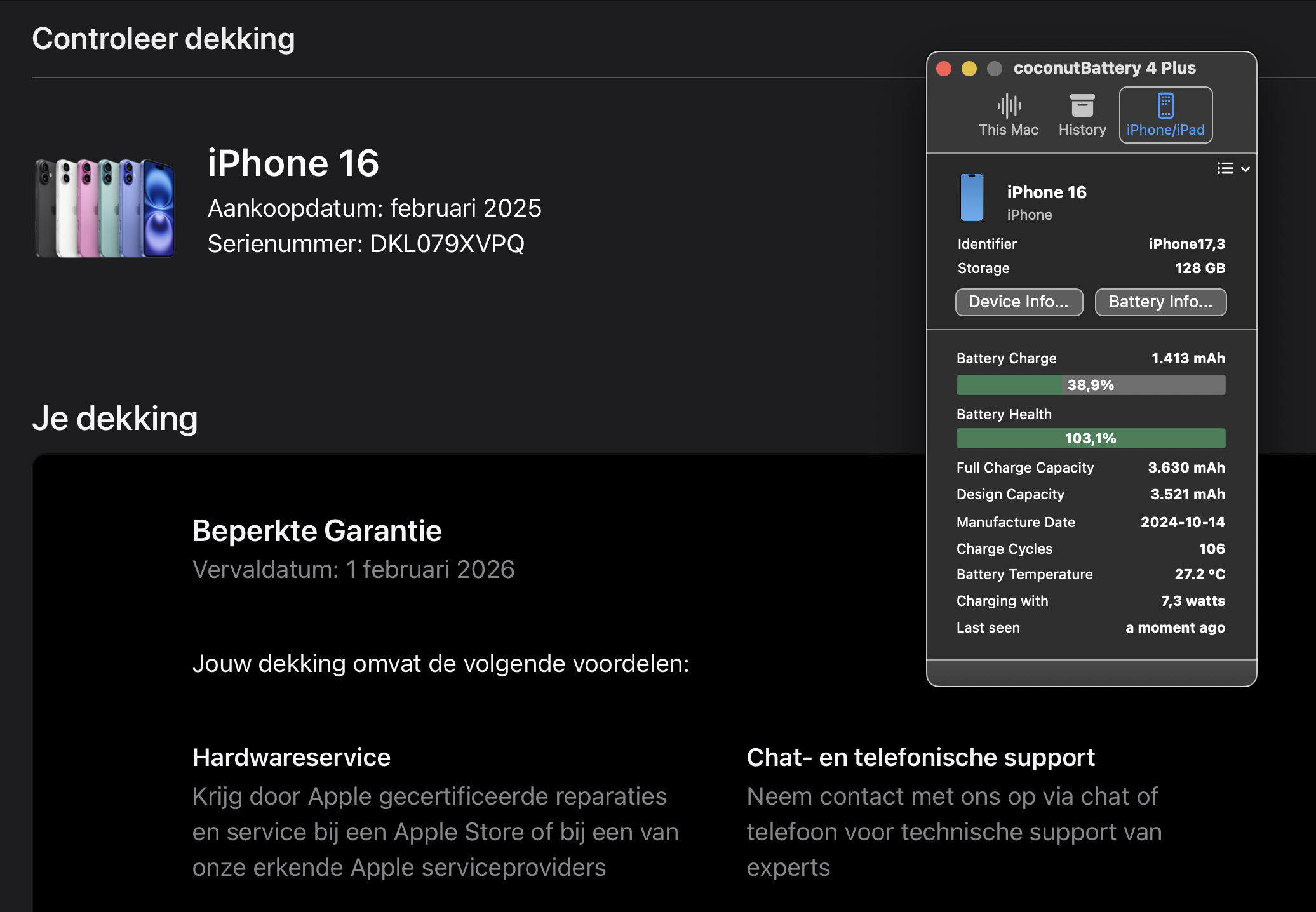
Task: Click the Hardwareservice heading
Action: click(x=291, y=758)
